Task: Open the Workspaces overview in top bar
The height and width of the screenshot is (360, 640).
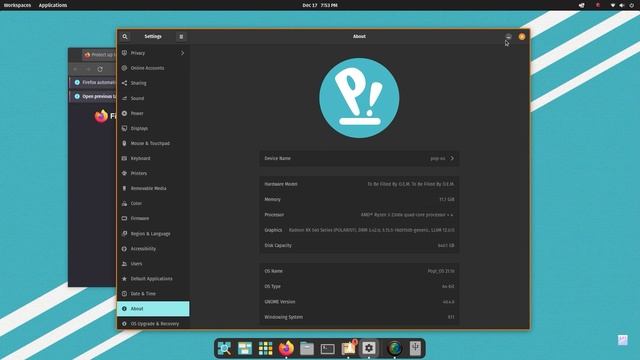Action: (x=17, y=5)
